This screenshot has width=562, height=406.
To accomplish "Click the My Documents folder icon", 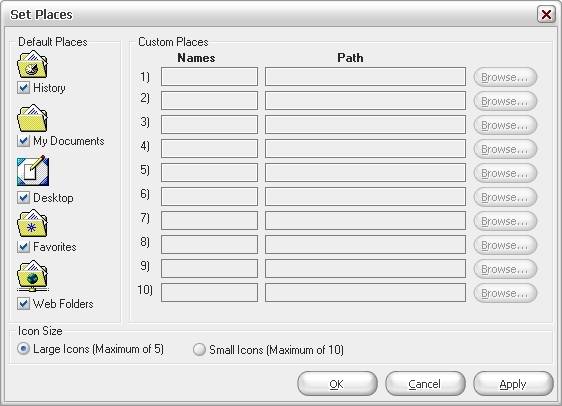I will [x=32, y=118].
